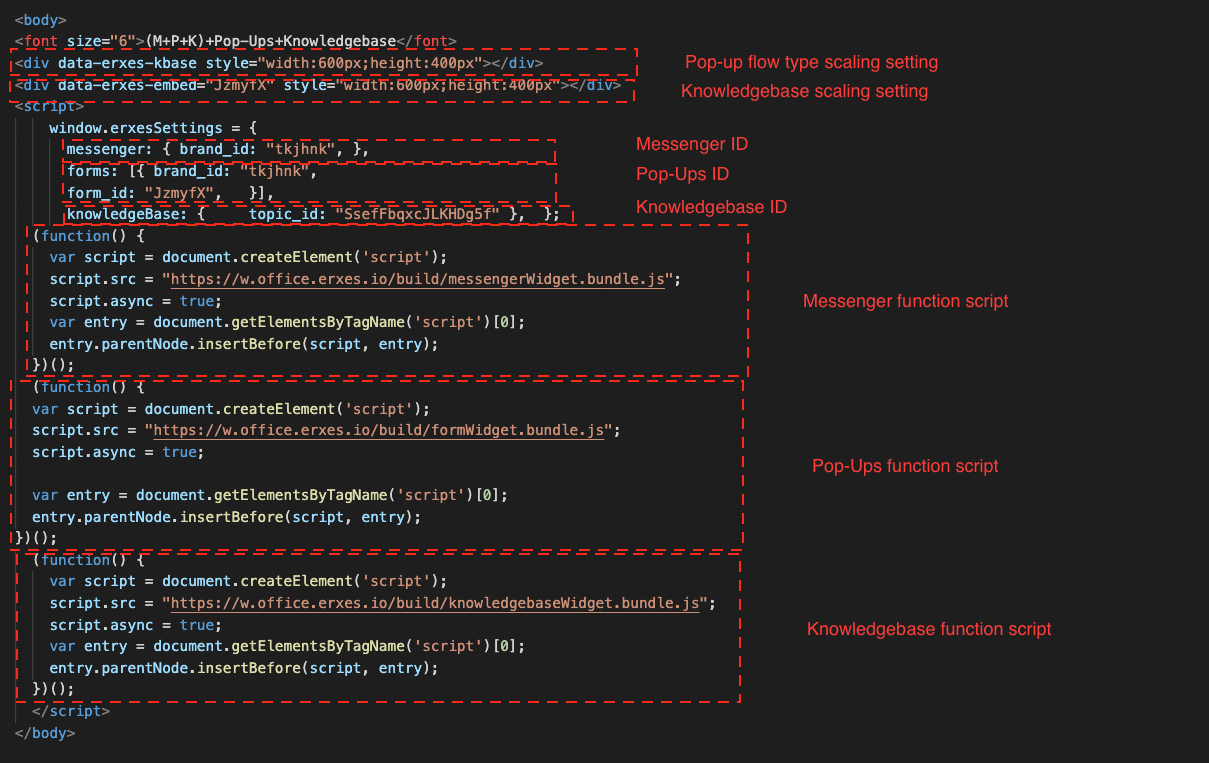Open the knowledgebaseWidget.bundle.js URL link

[435, 603]
